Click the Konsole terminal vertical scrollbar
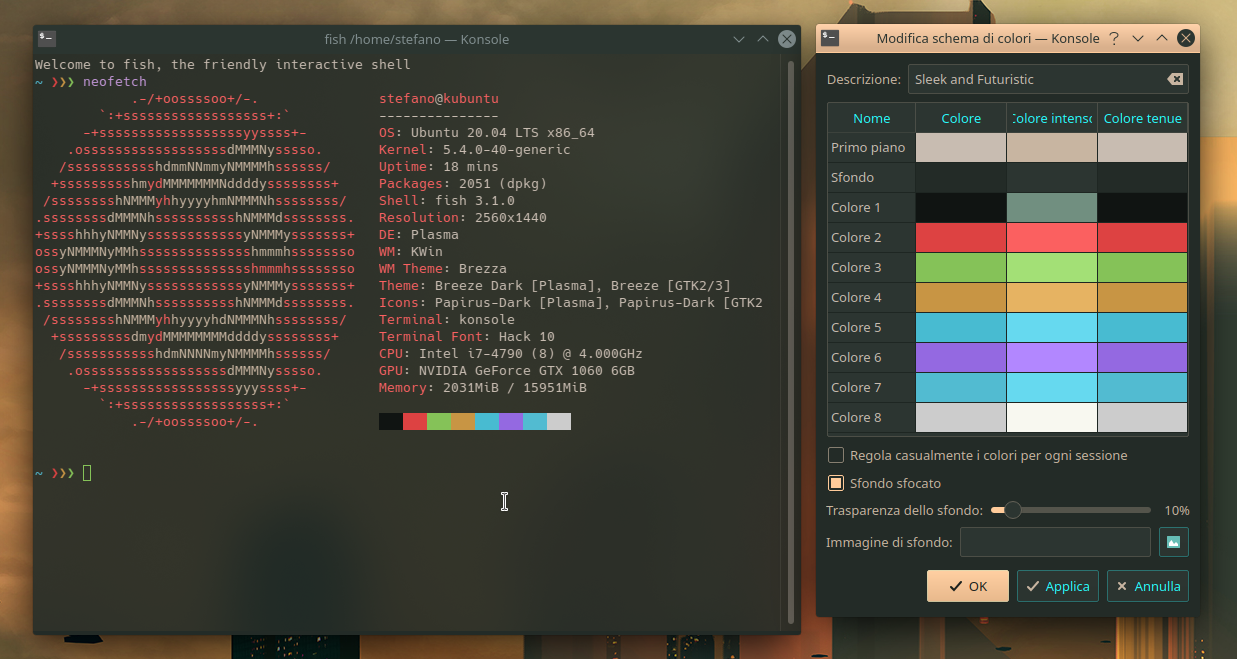1237x659 pixels. pos(791,340)
